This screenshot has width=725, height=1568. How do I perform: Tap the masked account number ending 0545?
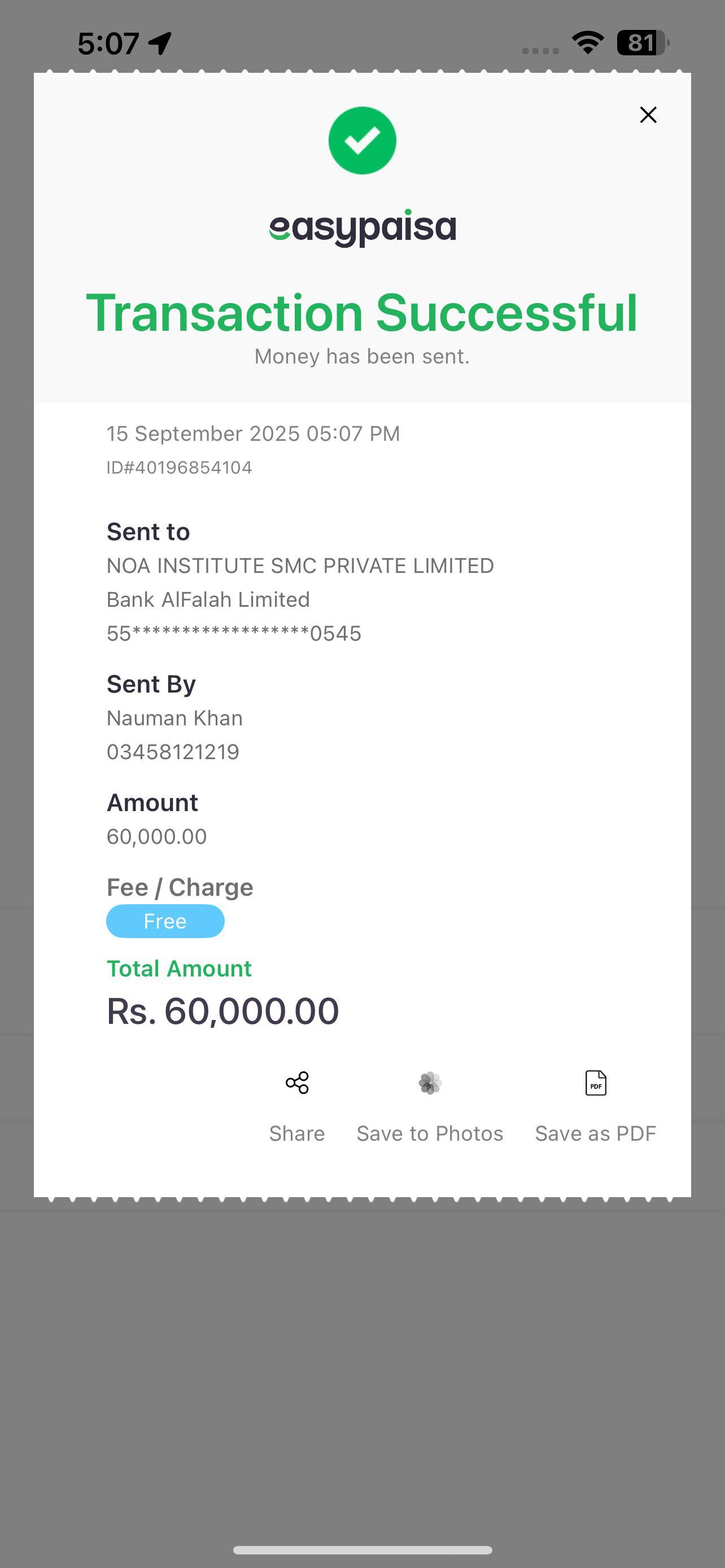(234, 633)
